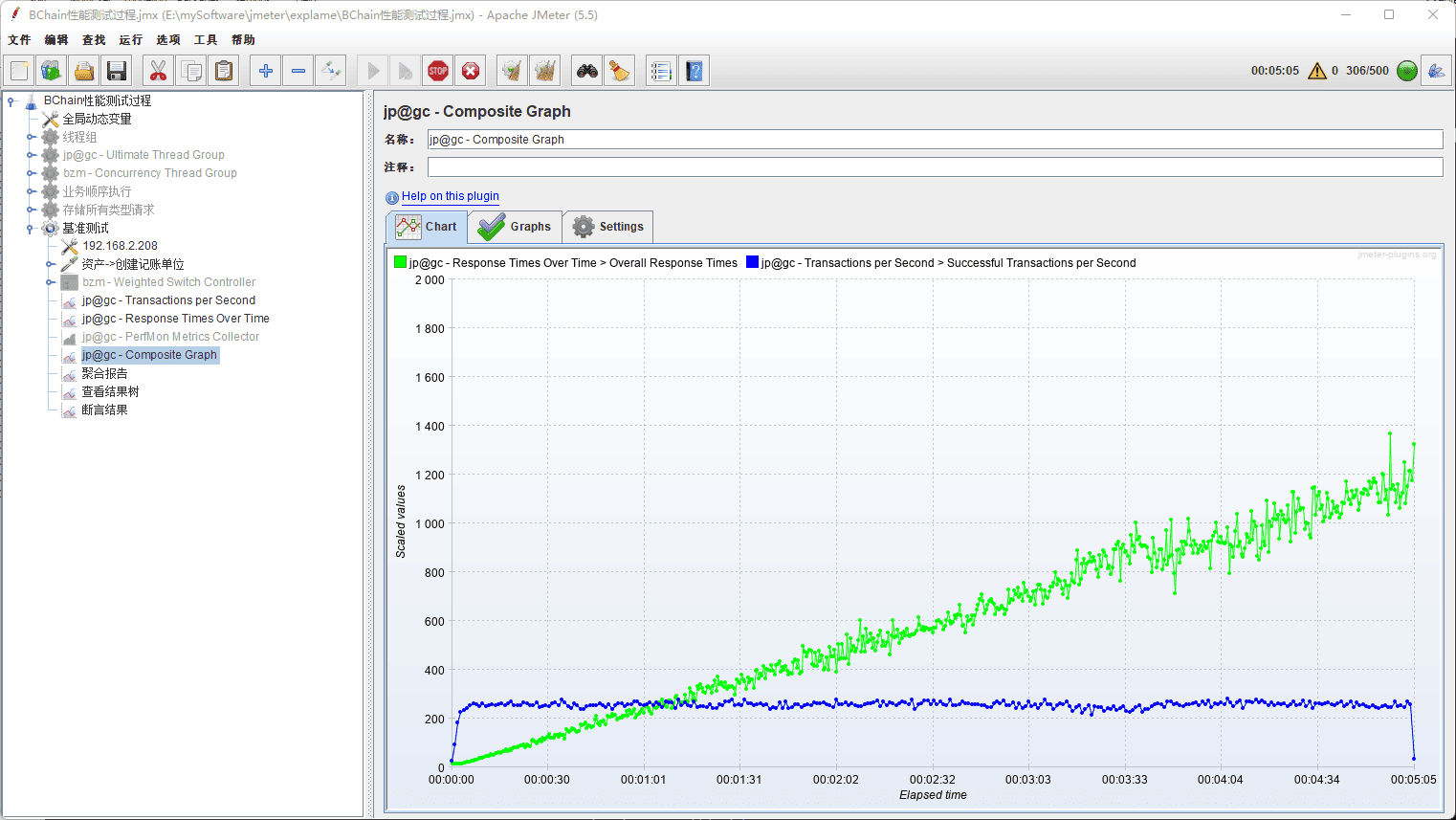
Task: Expand the 线程组 tree node
Action: [x=31, y=137]
